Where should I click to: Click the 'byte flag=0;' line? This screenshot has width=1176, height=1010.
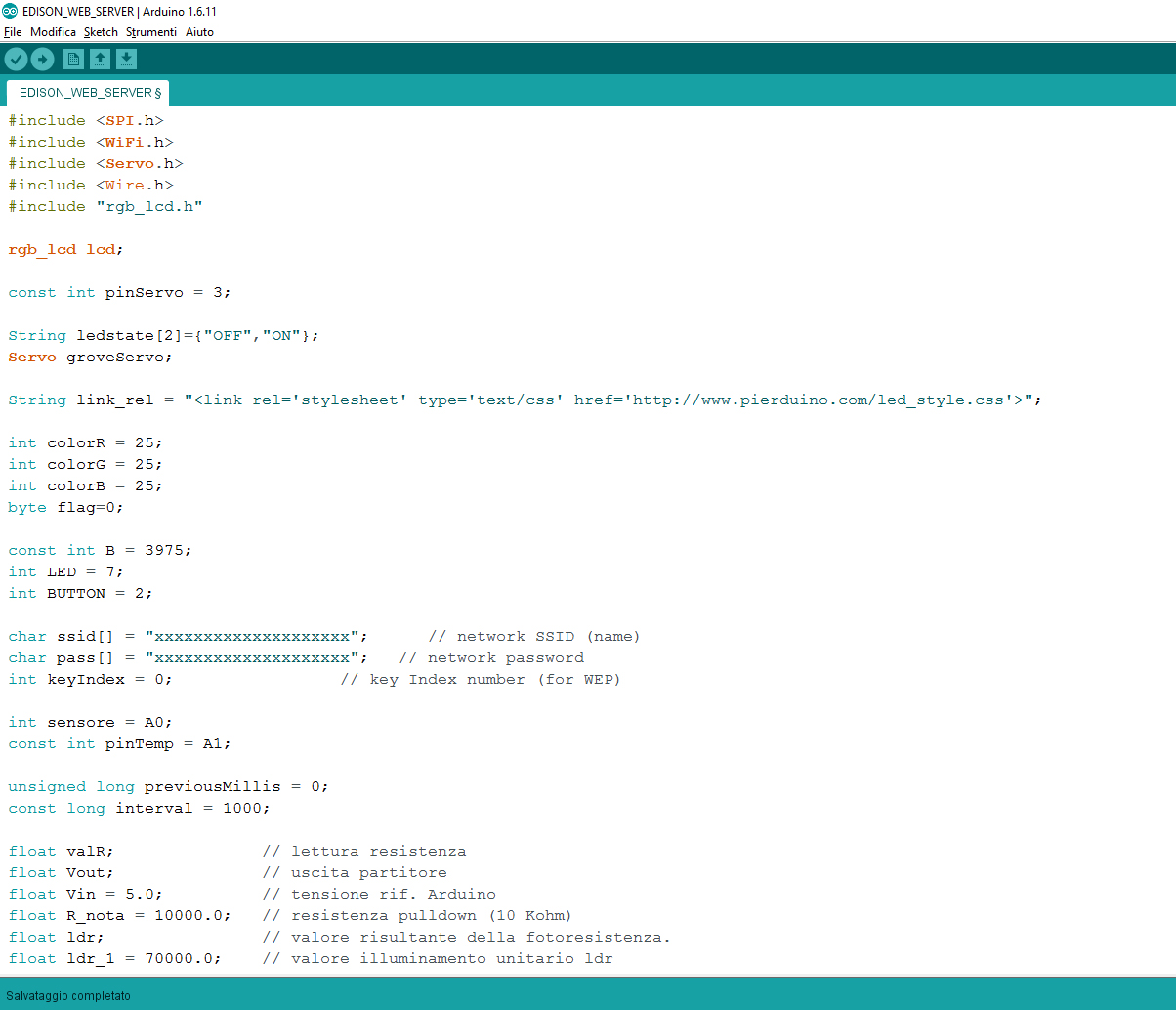66,507
